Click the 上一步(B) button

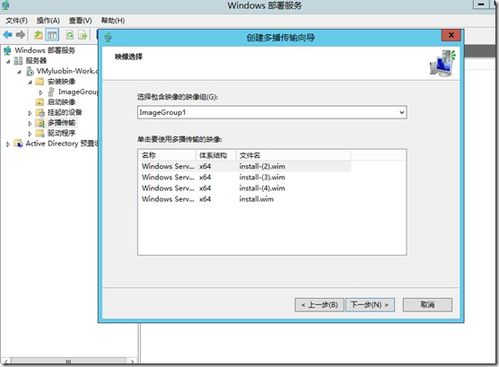click(x=319, y=305)
